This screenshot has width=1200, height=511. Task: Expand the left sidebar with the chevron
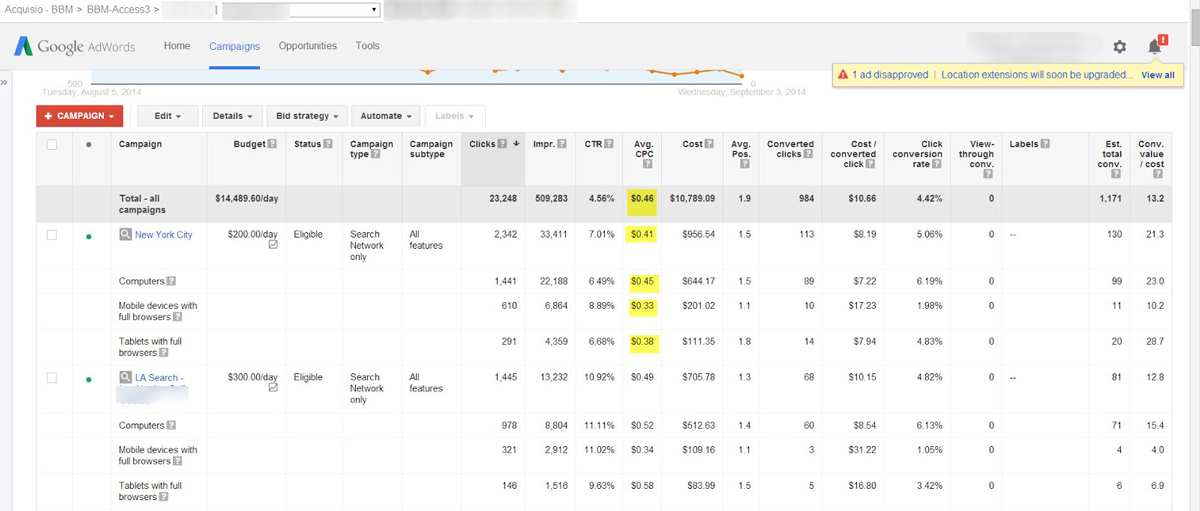click(x=5, y=82)
